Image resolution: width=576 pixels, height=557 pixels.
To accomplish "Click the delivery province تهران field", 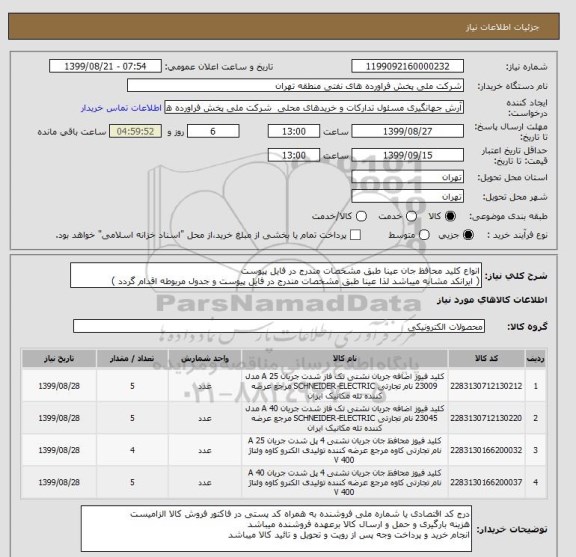I will tap(407, 177).
